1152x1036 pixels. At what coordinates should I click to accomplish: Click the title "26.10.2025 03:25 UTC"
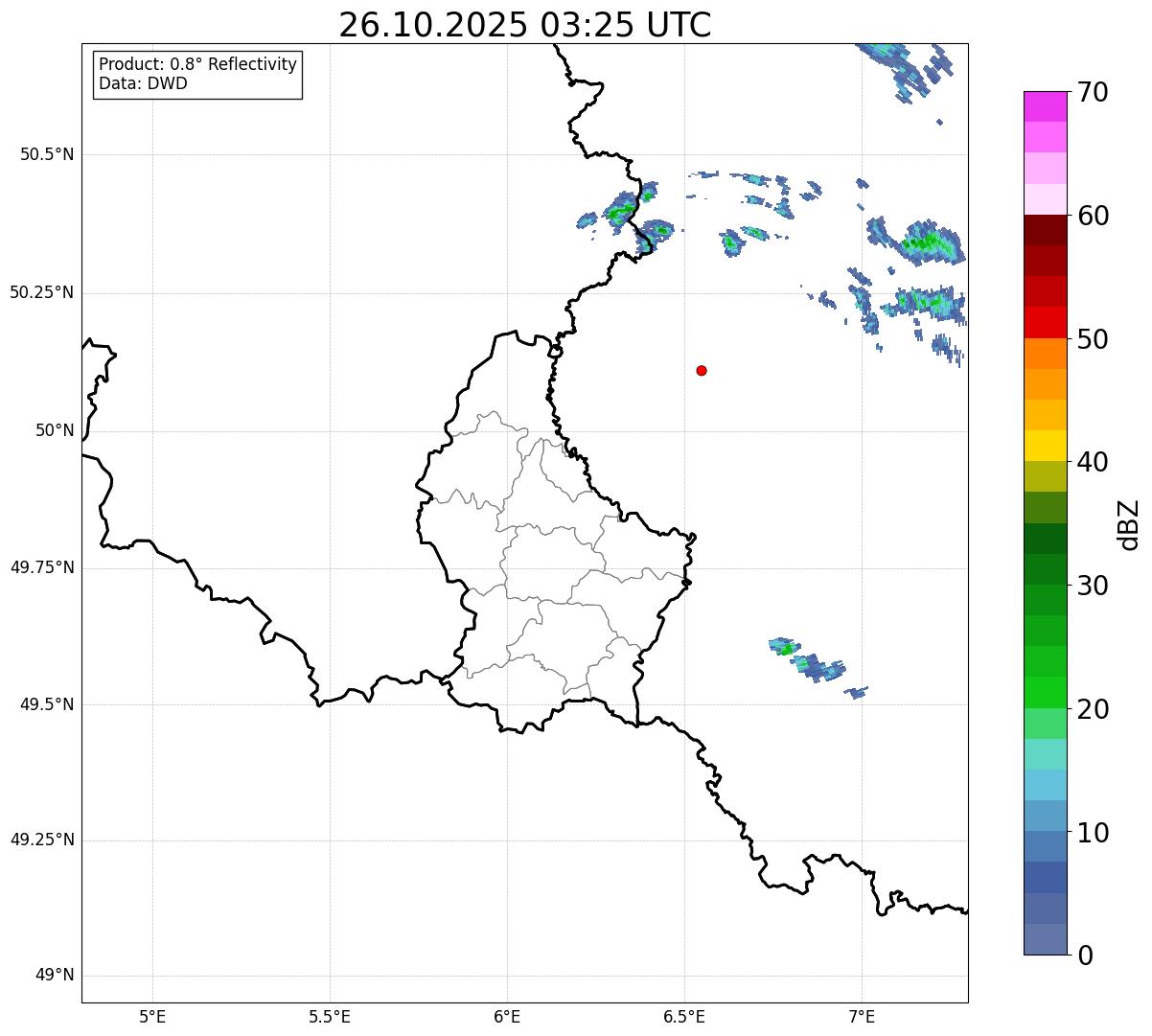pyautogui.click(x=525, y=24)
